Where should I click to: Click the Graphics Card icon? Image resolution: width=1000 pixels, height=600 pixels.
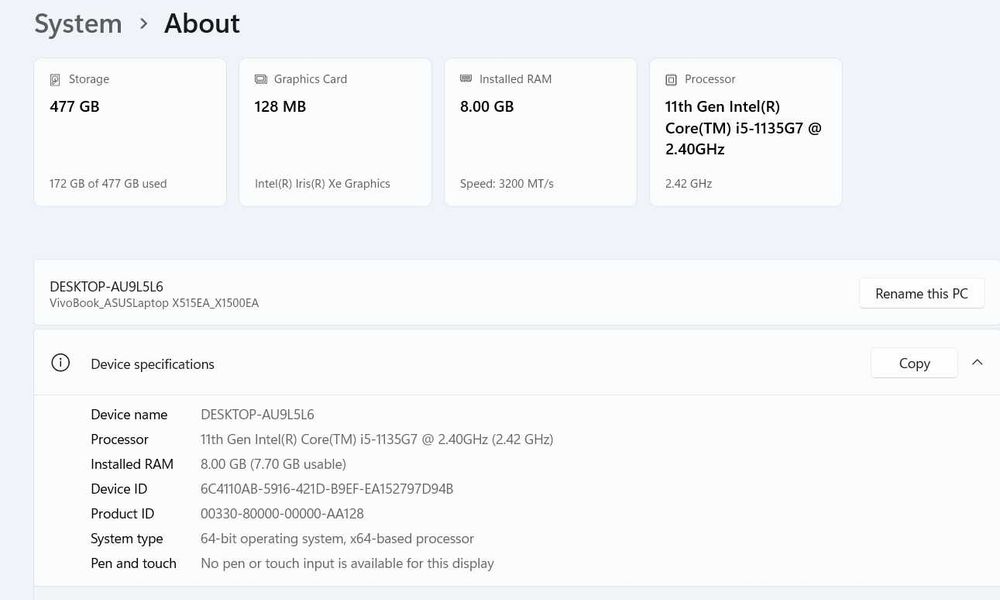[x=261, y=80]
